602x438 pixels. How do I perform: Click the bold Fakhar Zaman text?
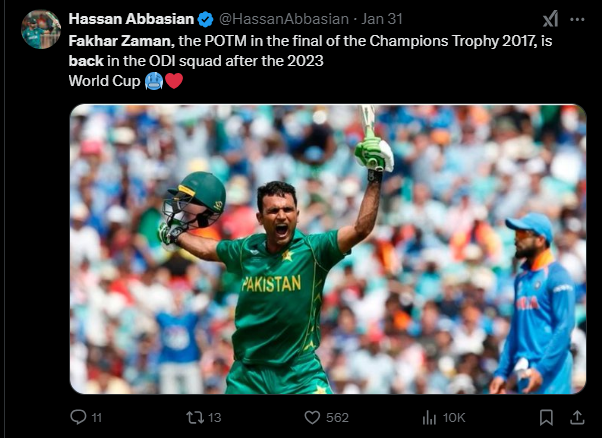(121, 41)
